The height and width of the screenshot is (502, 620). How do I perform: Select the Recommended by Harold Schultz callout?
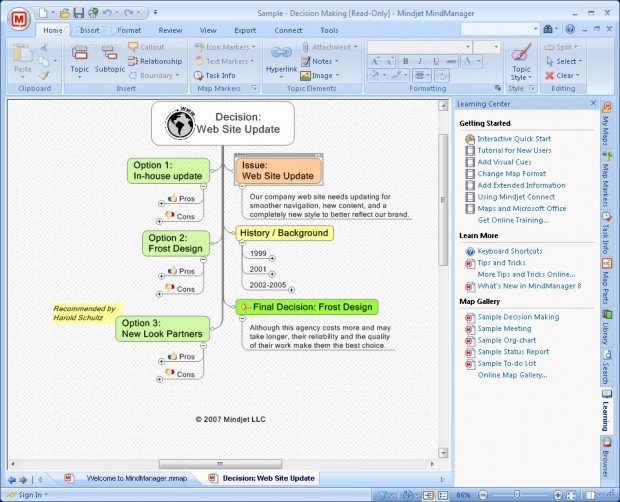pos(87,313)
